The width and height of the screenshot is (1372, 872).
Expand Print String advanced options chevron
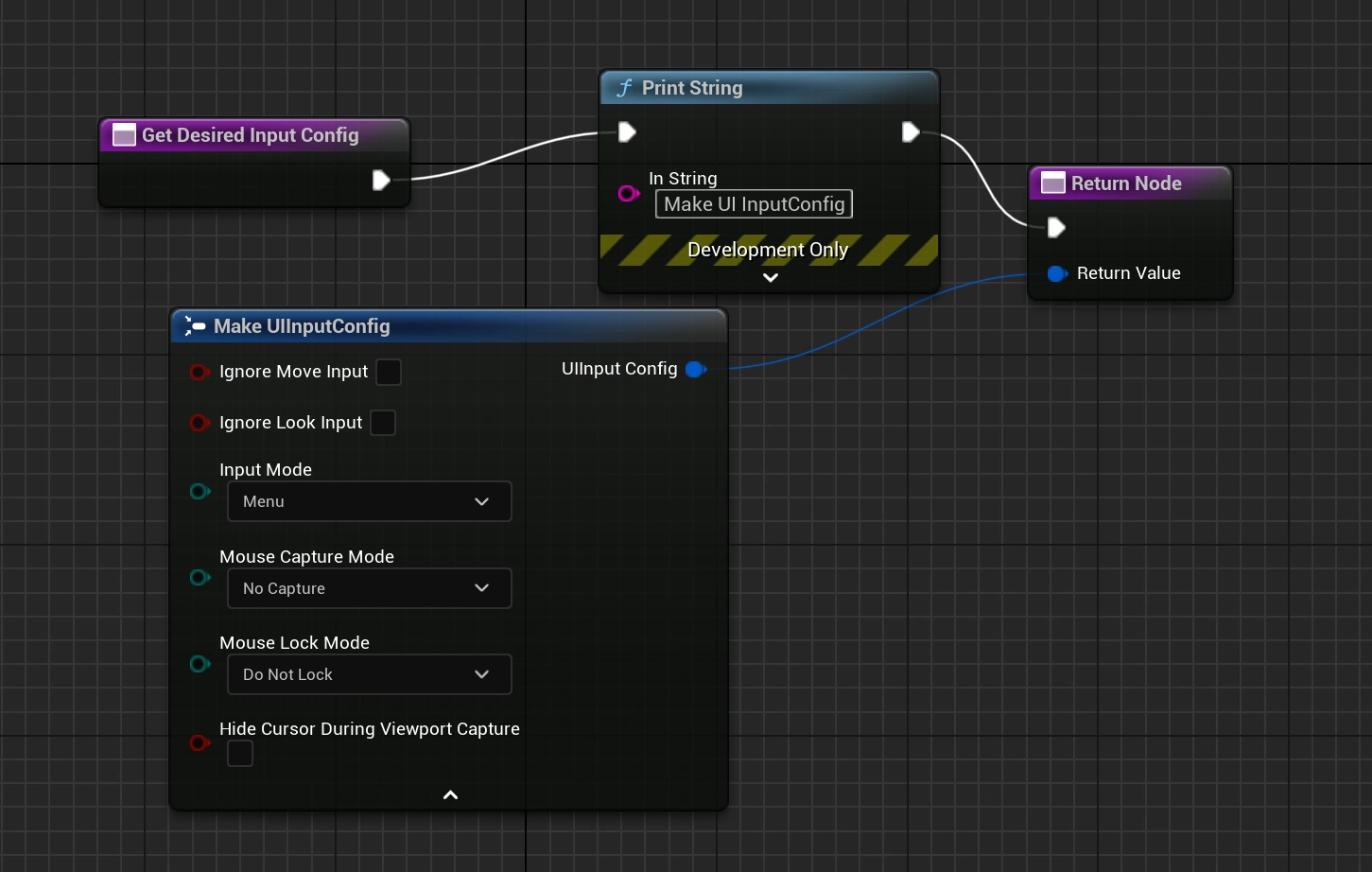point(770,278)
